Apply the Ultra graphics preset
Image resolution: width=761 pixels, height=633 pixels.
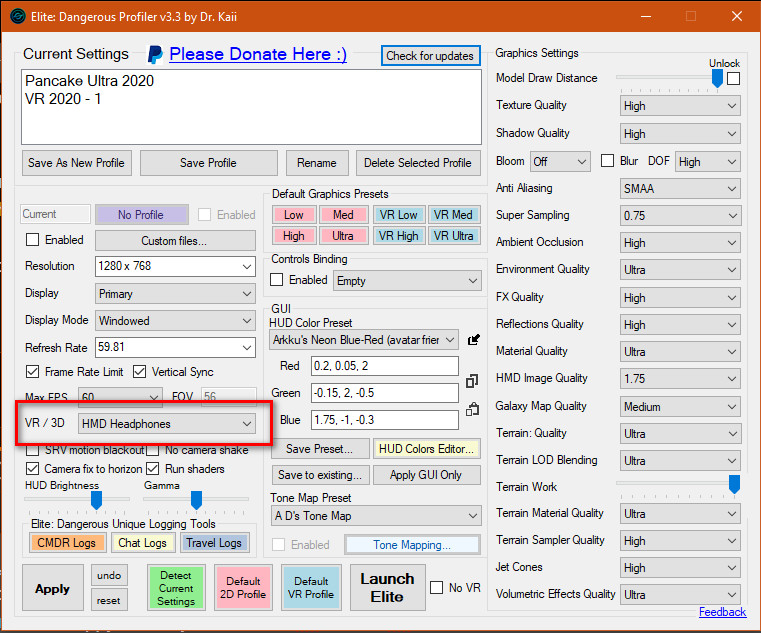(x=343, y=236)
